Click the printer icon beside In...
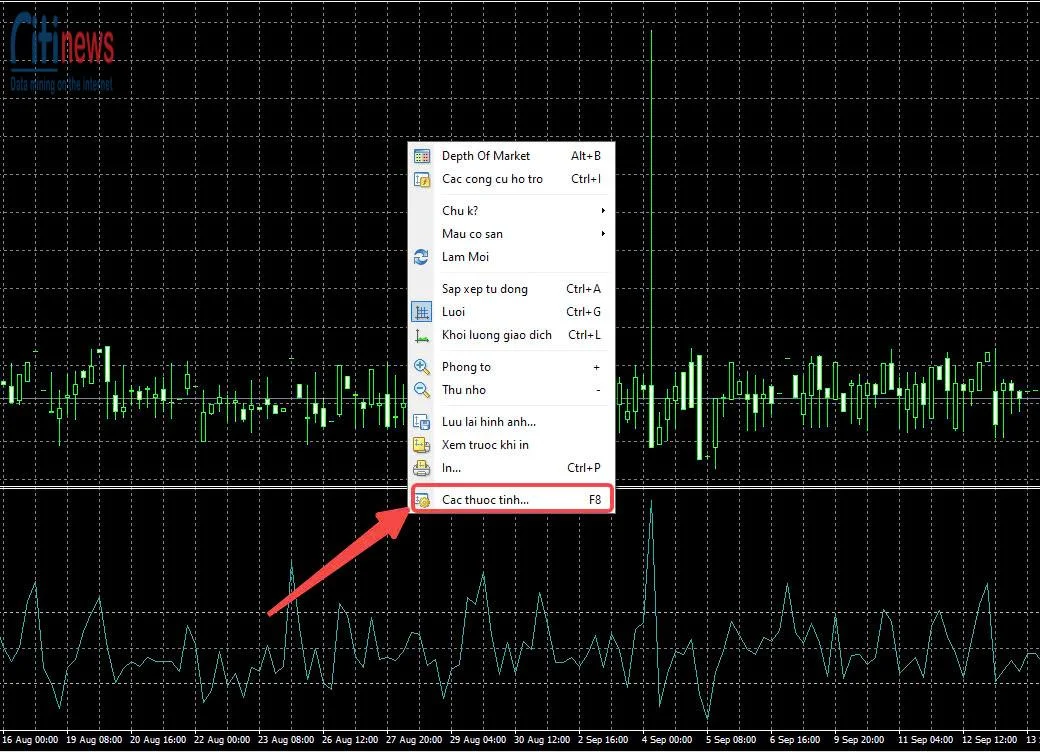The height and width of the screenshot is (753, 1040). click(422, 468)
